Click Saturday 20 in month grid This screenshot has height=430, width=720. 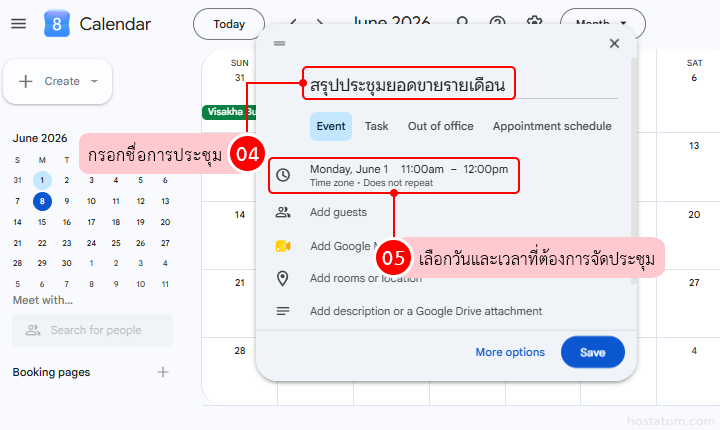point(694,215)
